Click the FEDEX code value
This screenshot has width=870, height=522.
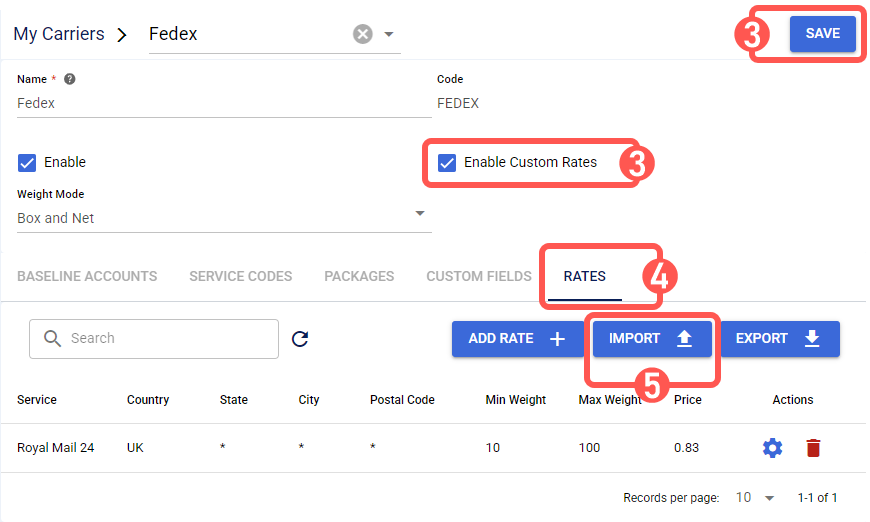pos(458,103)
